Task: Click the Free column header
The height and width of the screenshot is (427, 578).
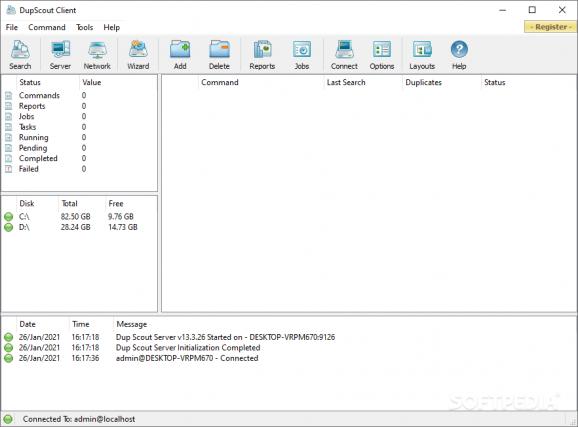Action: coord(116,204)
